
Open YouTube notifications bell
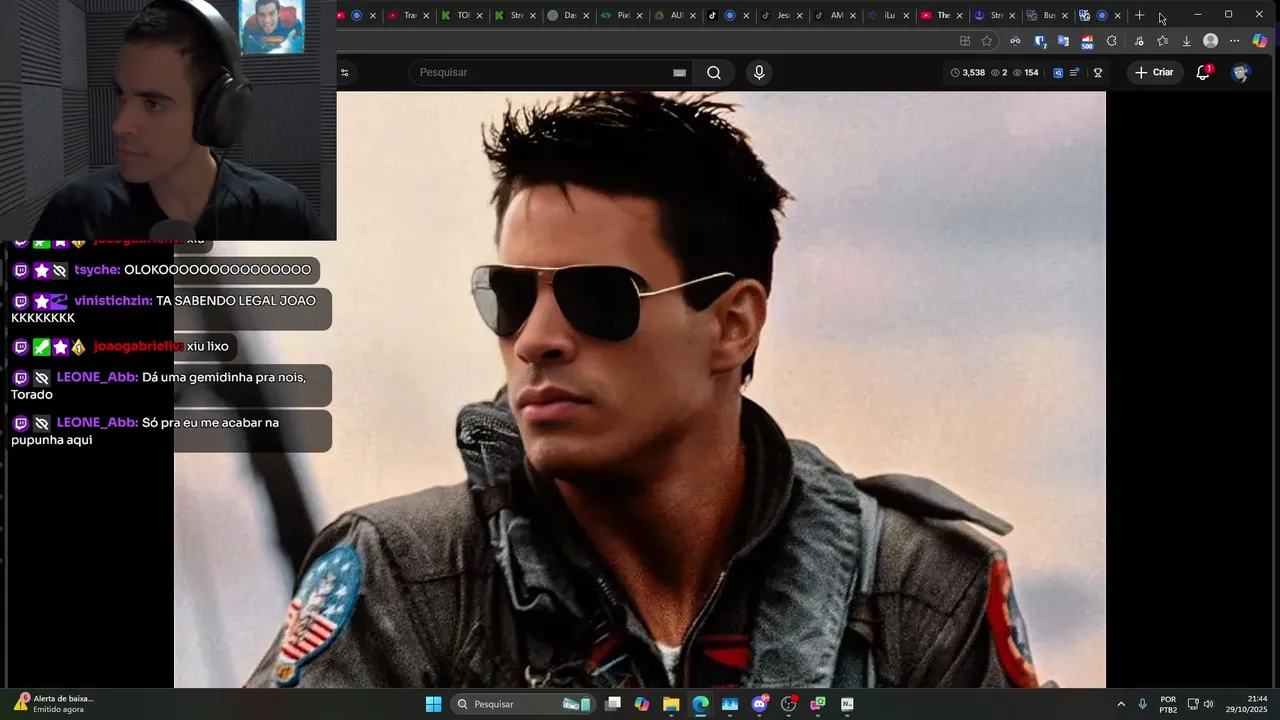1203,72
